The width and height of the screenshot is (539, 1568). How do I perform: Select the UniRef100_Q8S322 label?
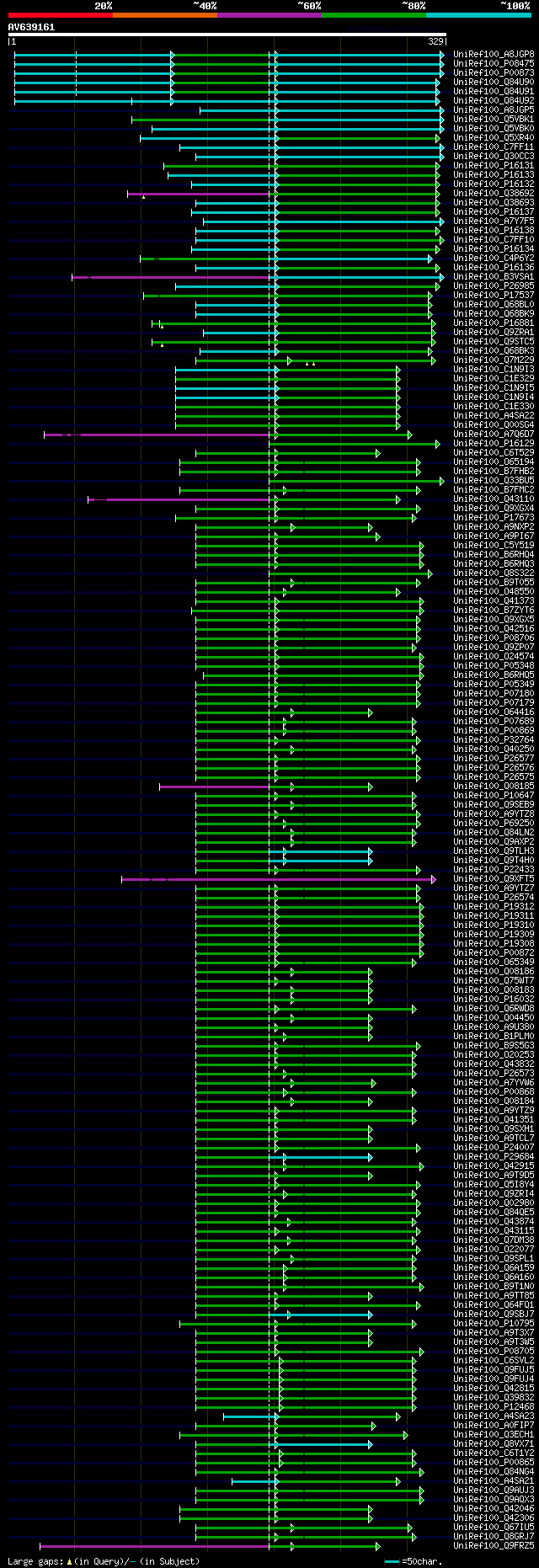coord(494,573)
